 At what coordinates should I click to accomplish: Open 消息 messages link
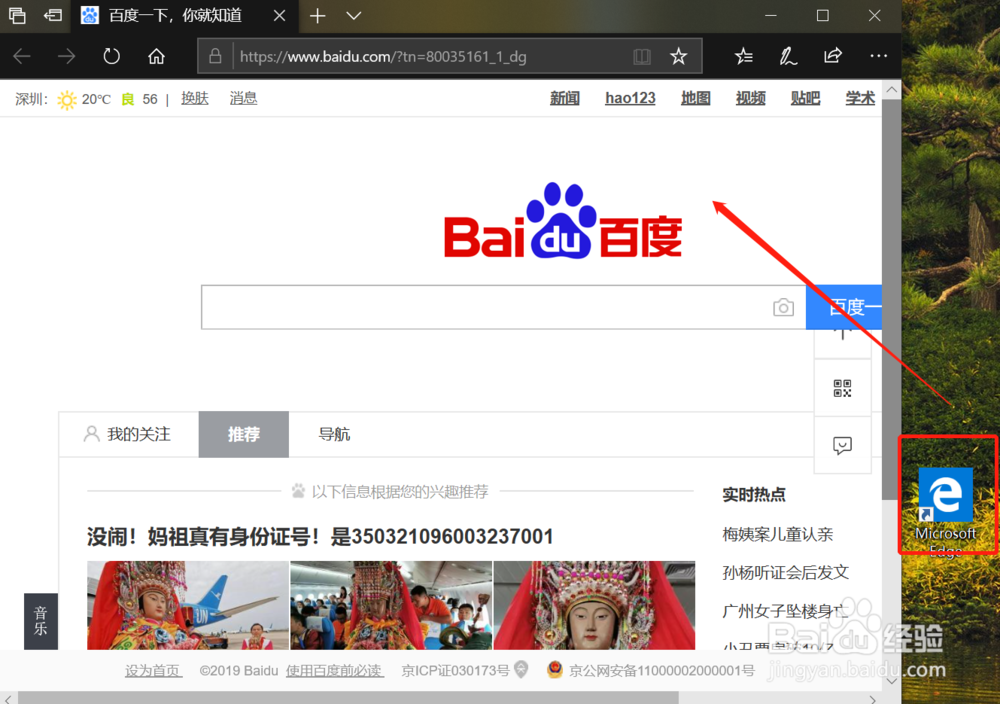(243, 98)
